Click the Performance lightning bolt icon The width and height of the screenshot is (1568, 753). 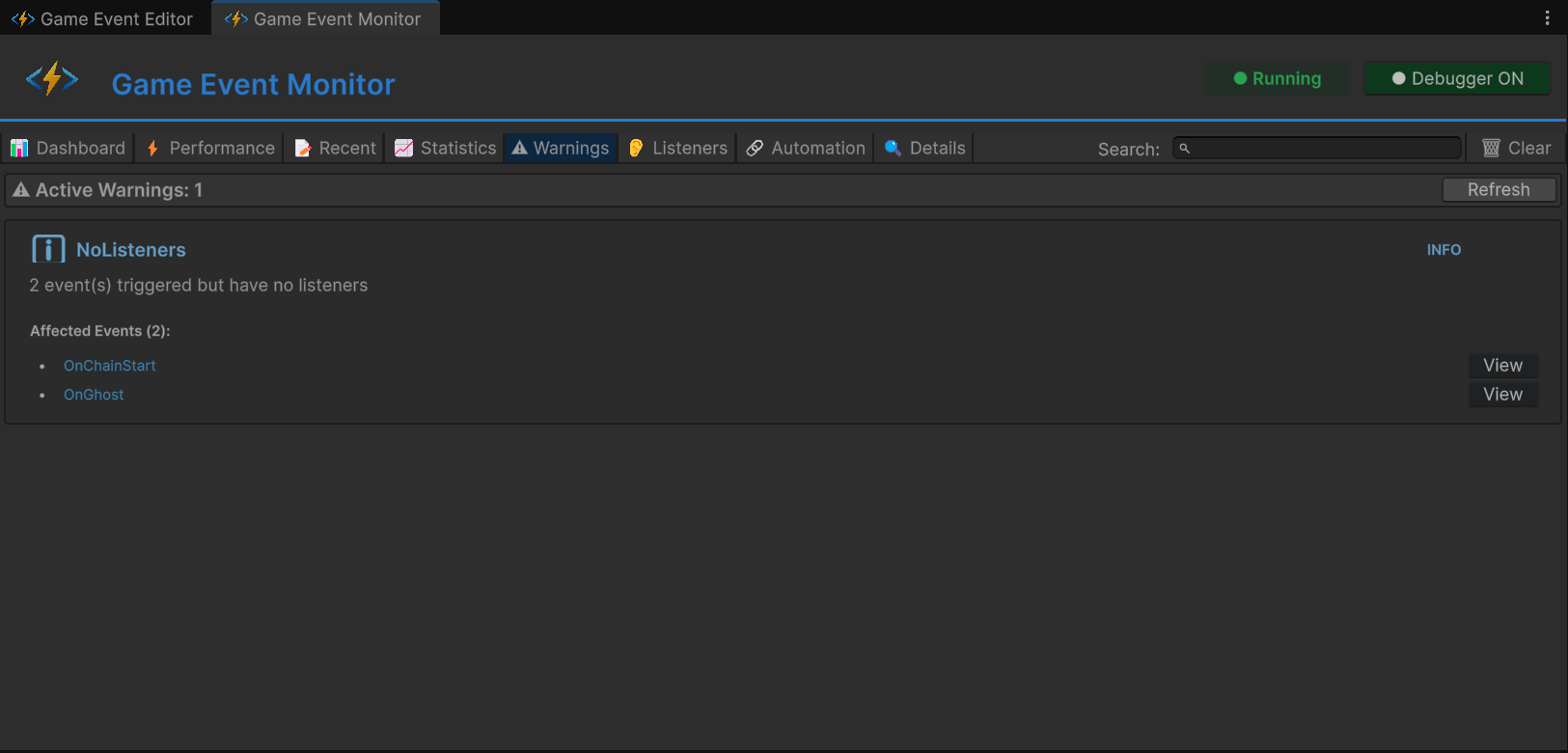(152, 148)
